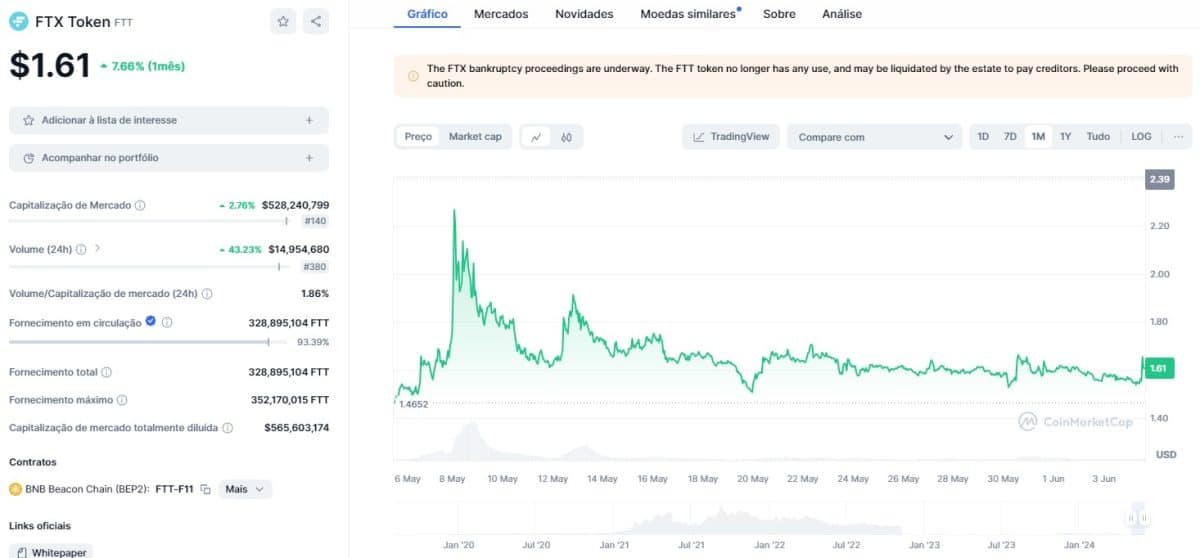Screen dimensions: 1200x558
Task: Click the 2.39 axis label on chart
Action: coord(1159,180)
